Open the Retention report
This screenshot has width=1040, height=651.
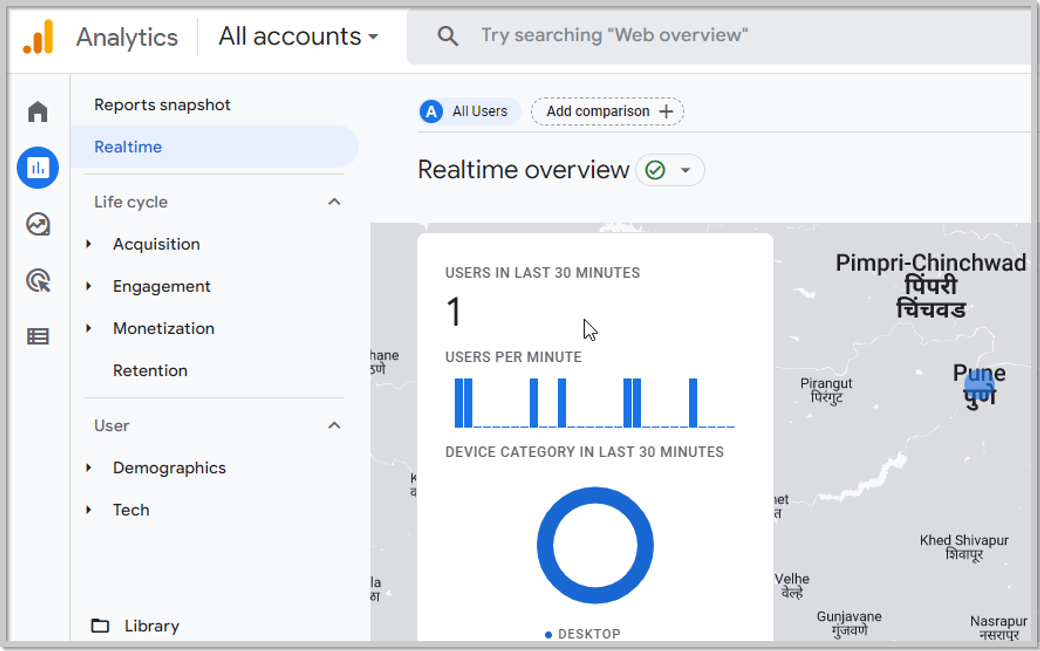click(x=150, y=371)
